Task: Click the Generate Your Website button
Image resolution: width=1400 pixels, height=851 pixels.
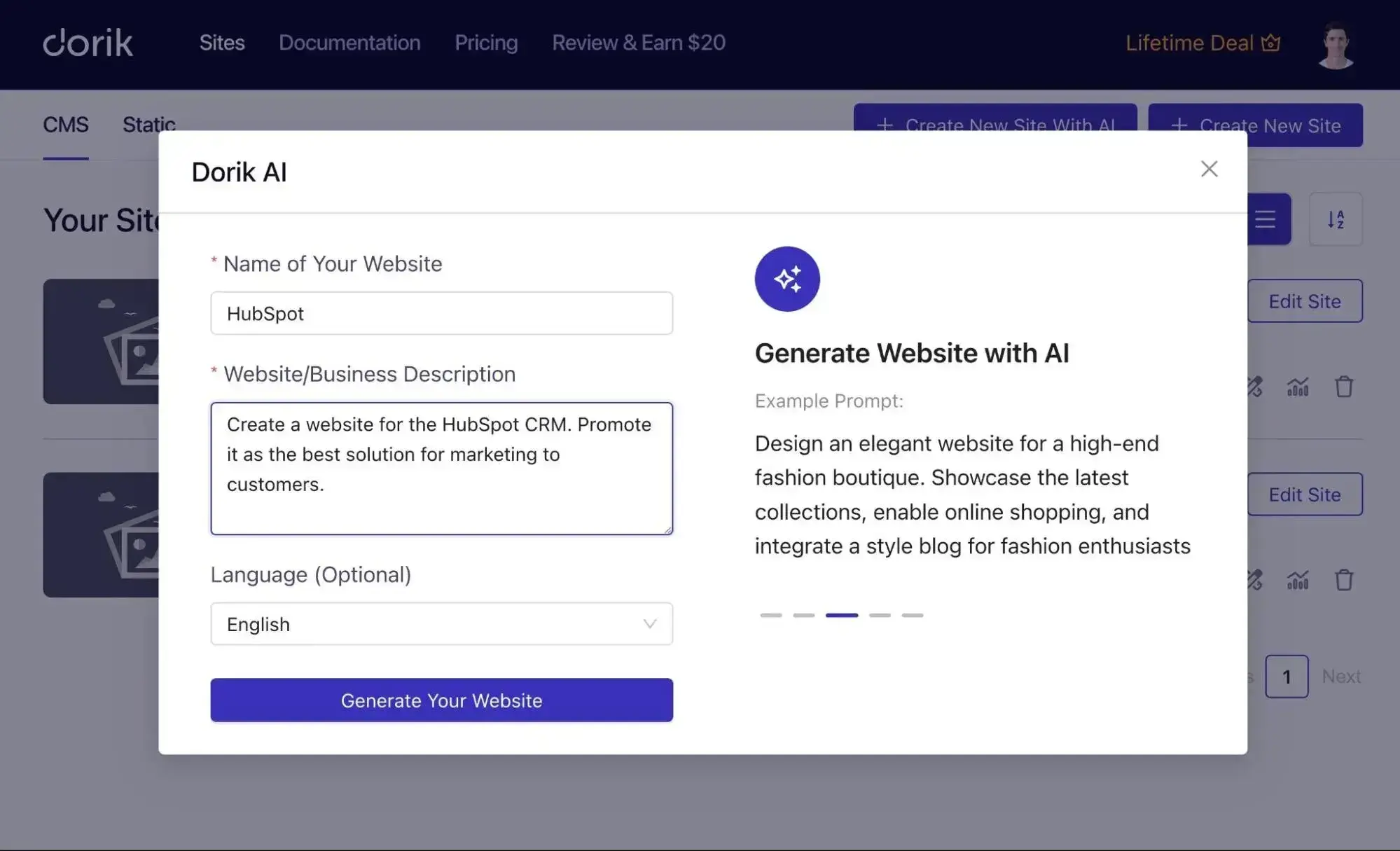Action: click(x=441, y=700)
